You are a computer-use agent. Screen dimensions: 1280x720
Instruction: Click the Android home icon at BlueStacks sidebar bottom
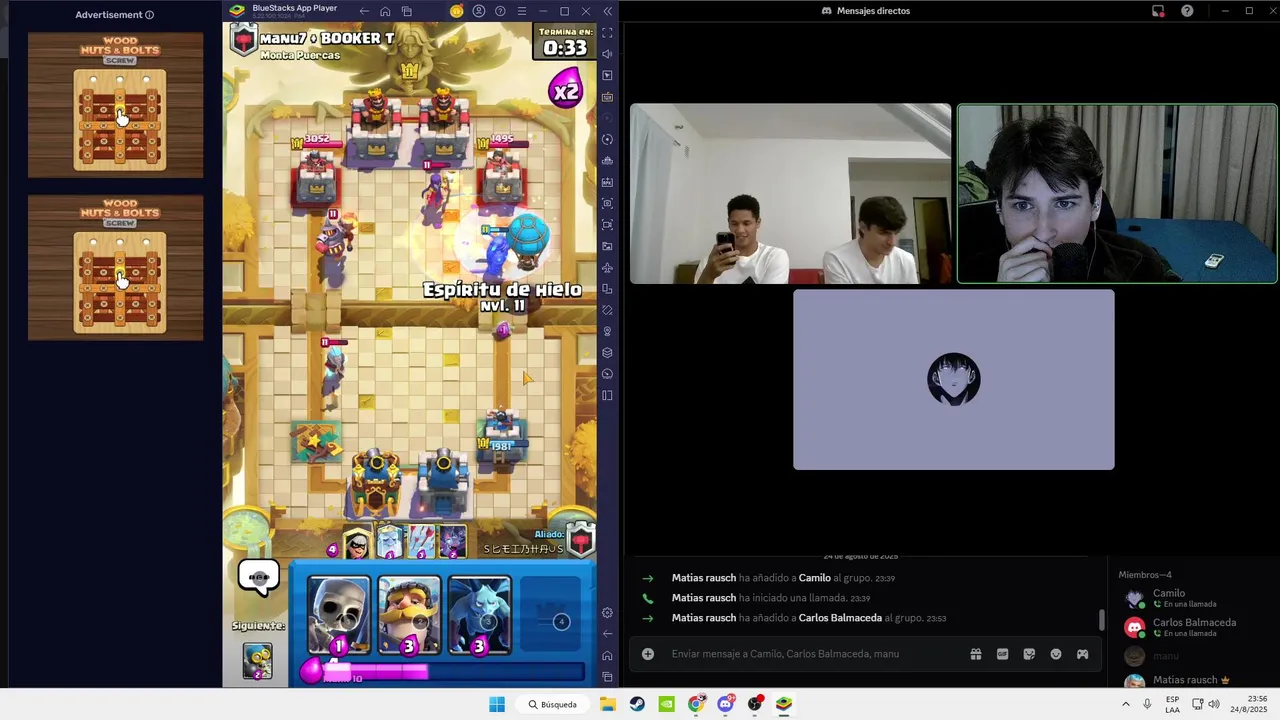point(607,655)
